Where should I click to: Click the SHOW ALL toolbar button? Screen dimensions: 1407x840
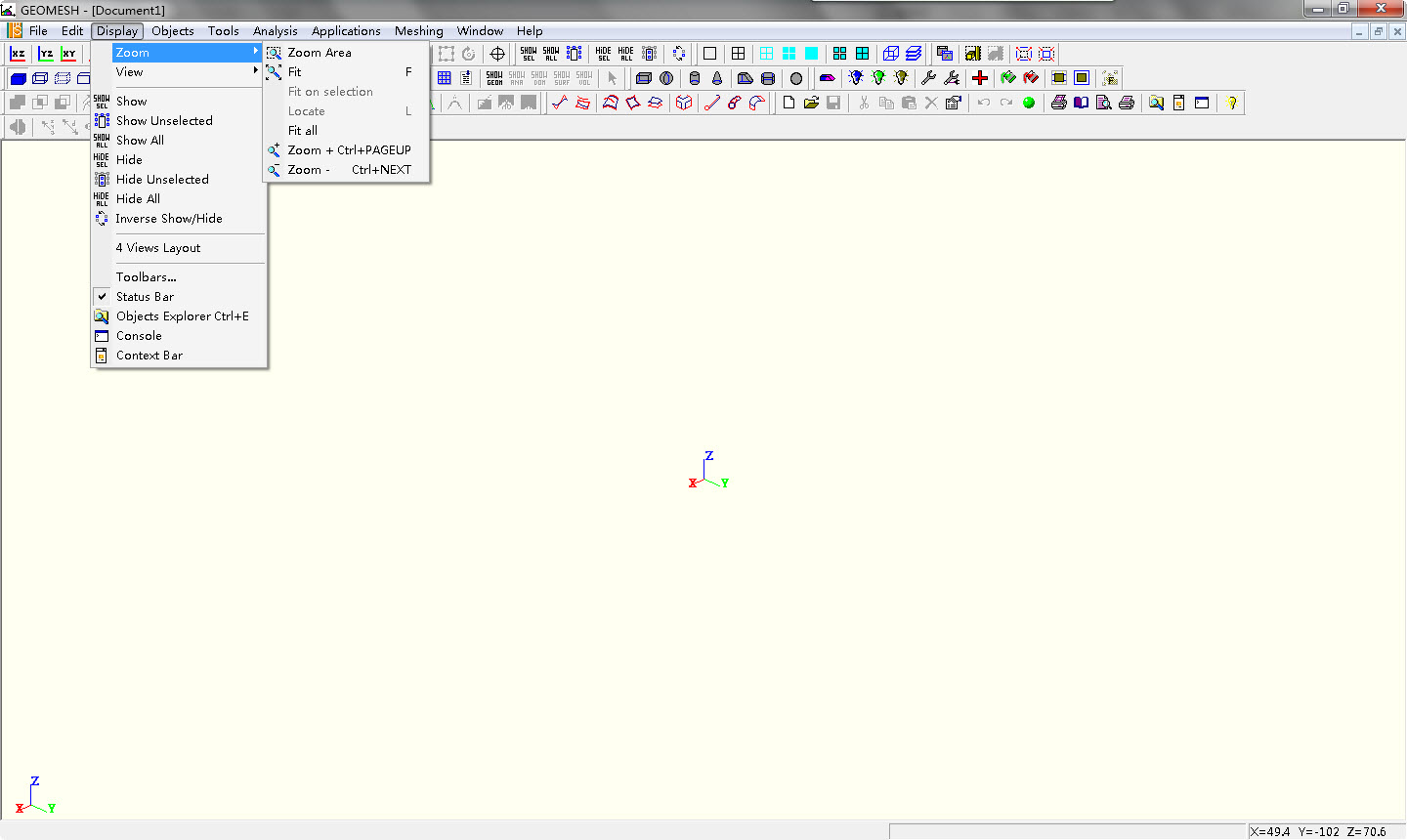(551, 54)
